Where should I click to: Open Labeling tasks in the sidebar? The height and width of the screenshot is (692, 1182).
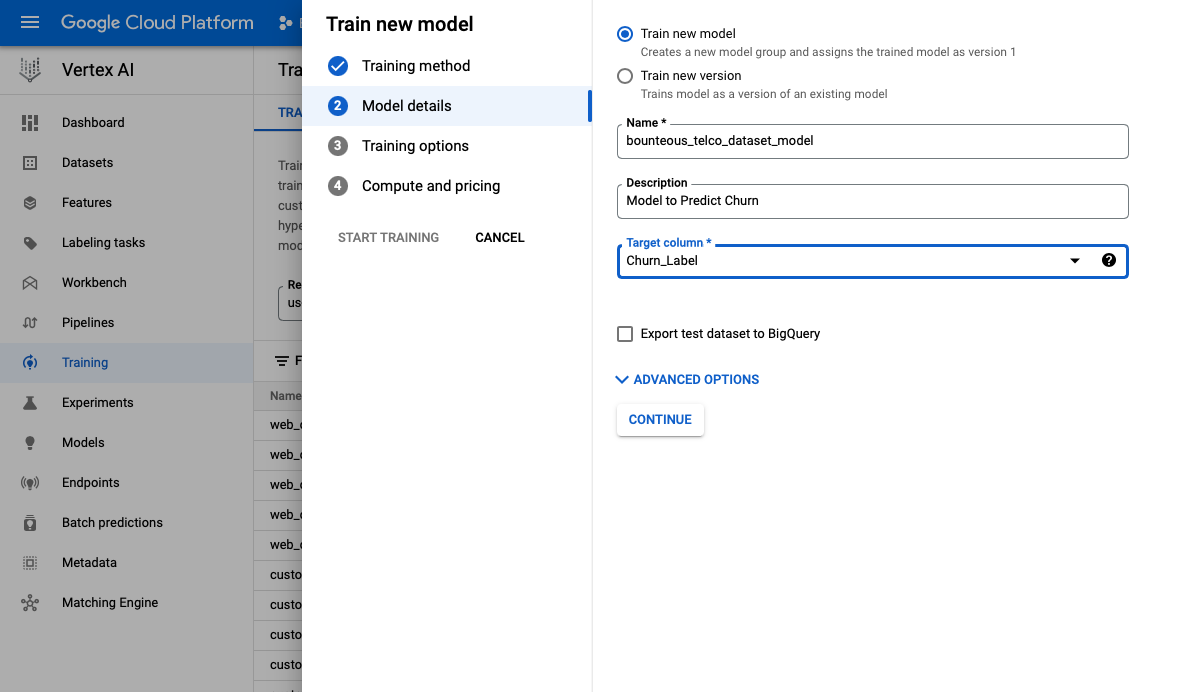click(x=127, y=243)
